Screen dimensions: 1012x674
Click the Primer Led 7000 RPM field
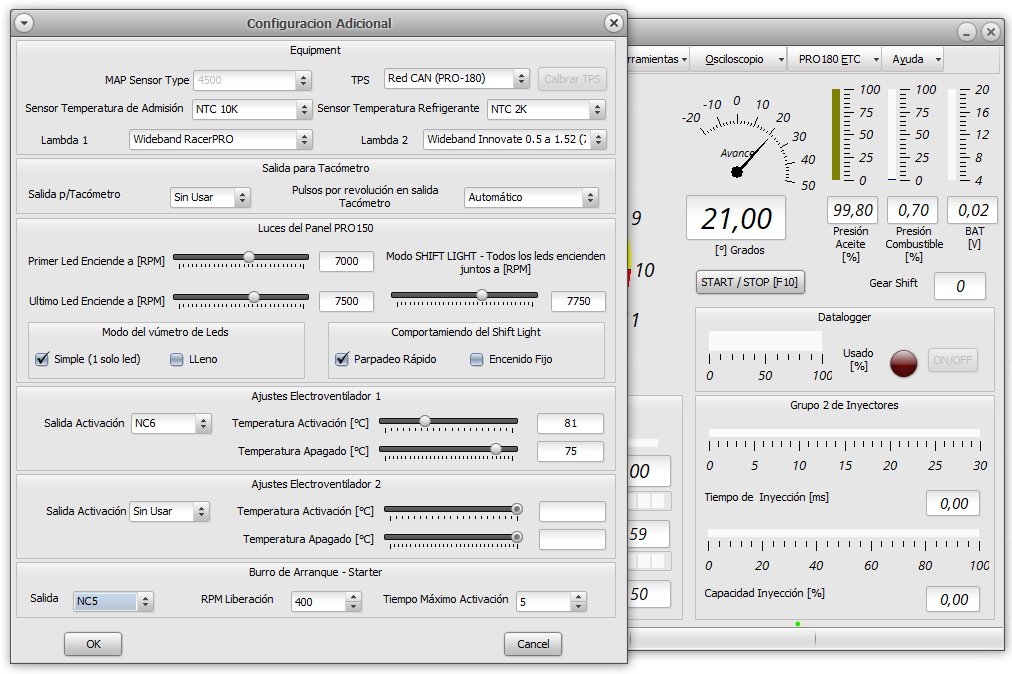pyautogui.click(x=347, y=261)
